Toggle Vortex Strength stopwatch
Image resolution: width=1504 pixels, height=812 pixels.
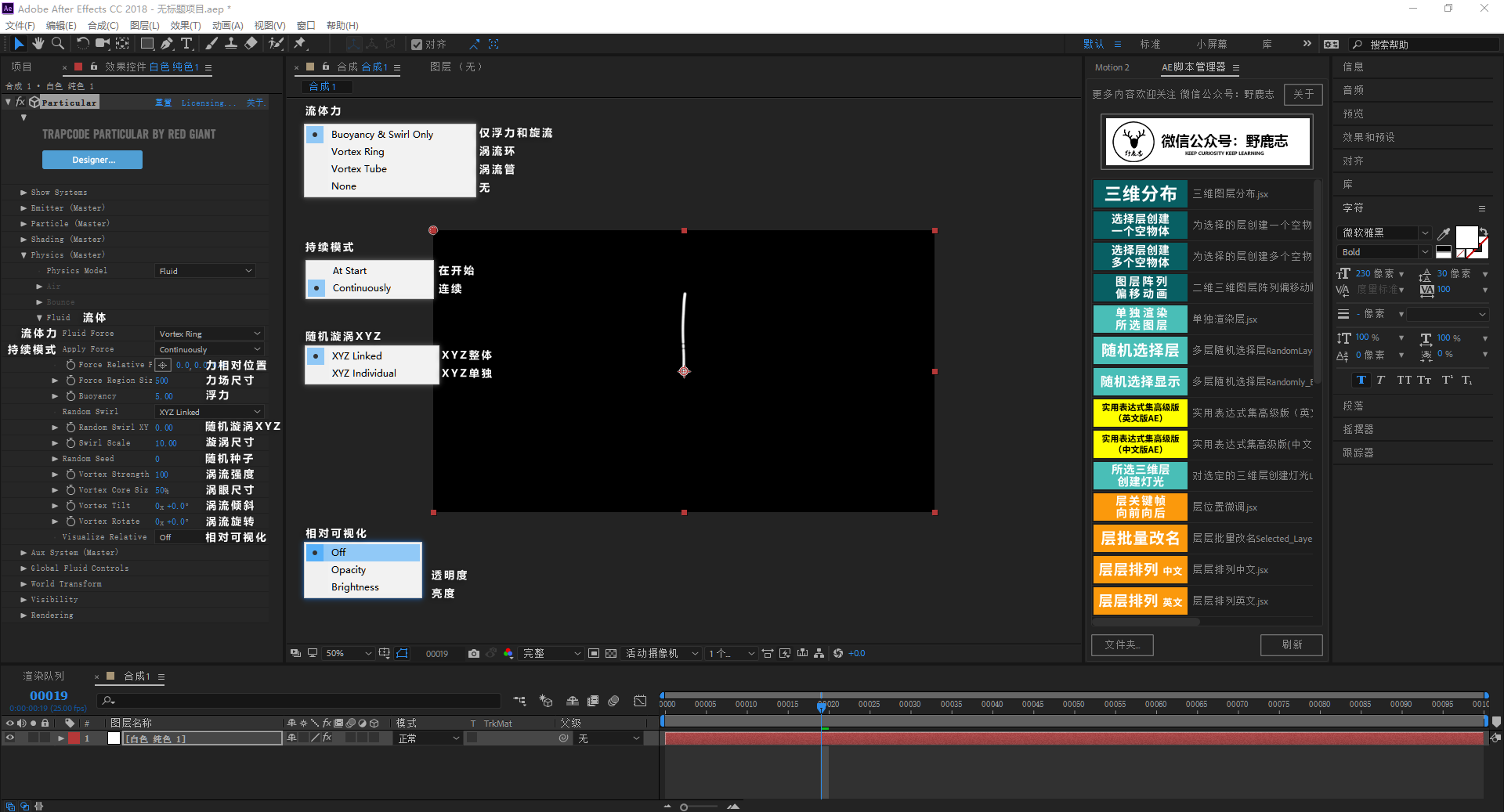[x=70, y=475]
